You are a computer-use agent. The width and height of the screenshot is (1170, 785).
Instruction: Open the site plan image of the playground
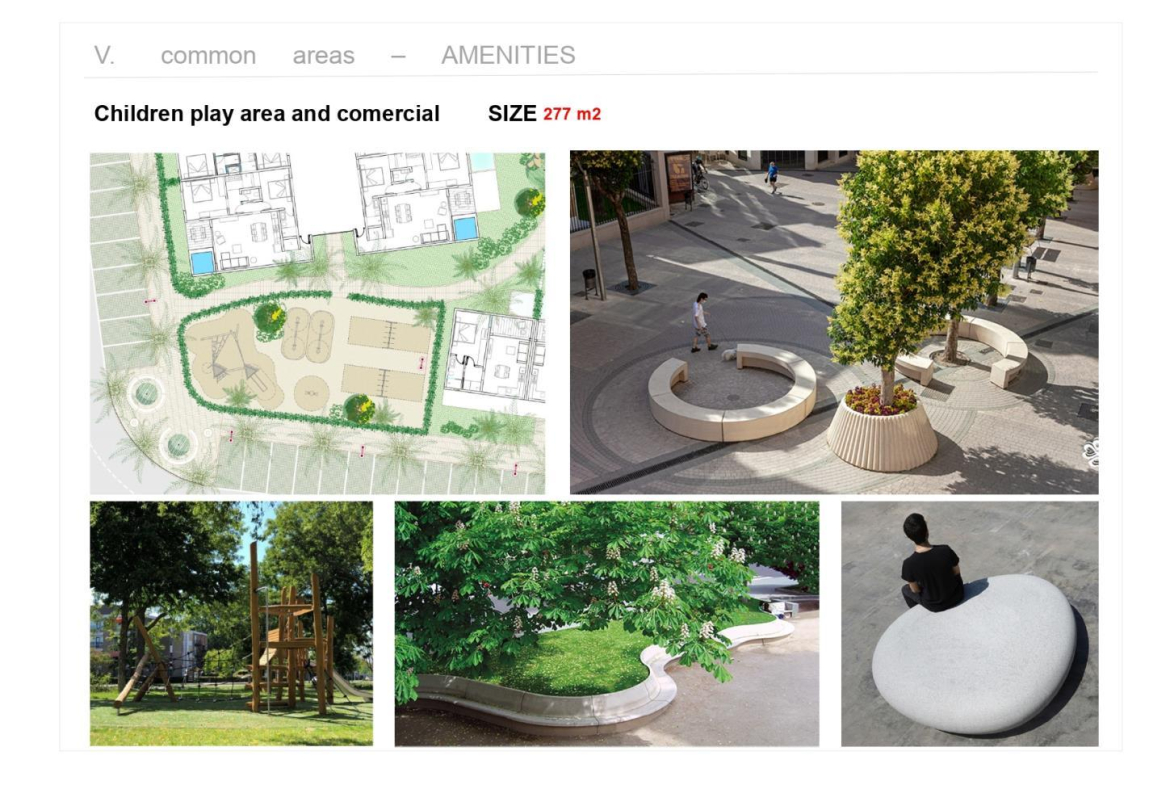tap(317, 322)
